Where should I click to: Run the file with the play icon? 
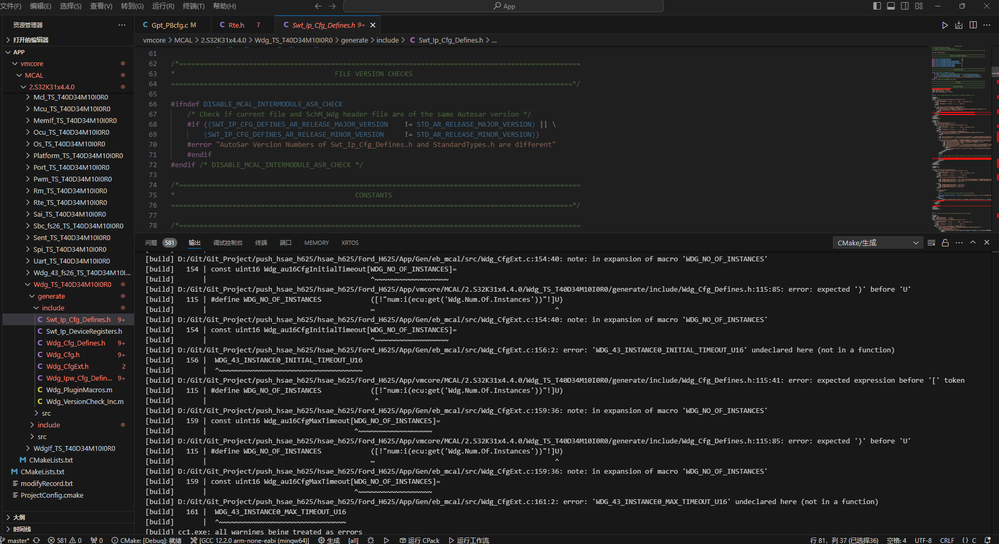[x=945, y=25]
